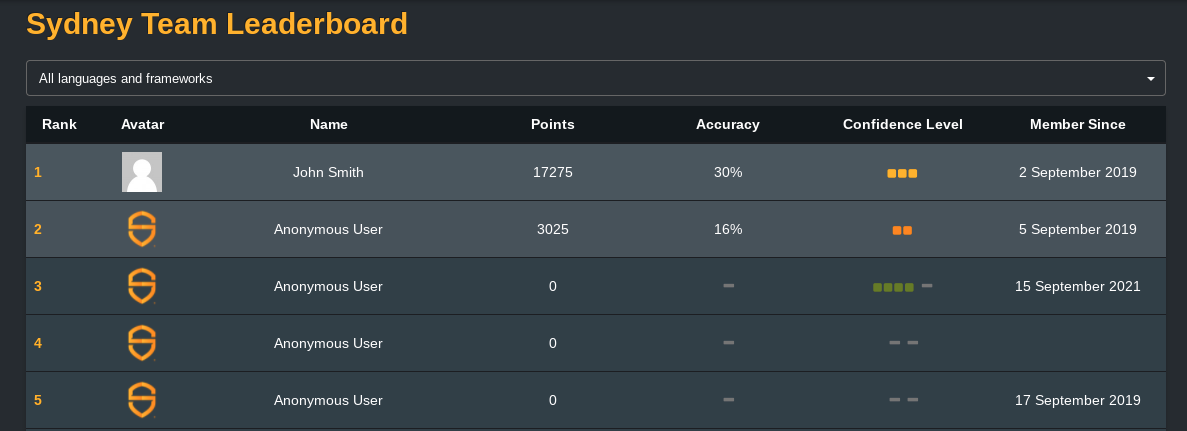Click the 17275 points value
1187x431 pixels.
pos(553,172)
